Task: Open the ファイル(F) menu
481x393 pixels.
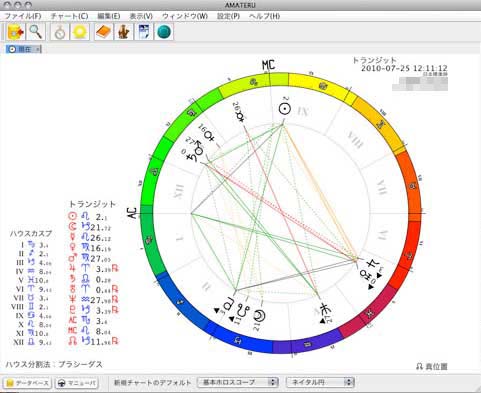Action: (x=23, y=16)
